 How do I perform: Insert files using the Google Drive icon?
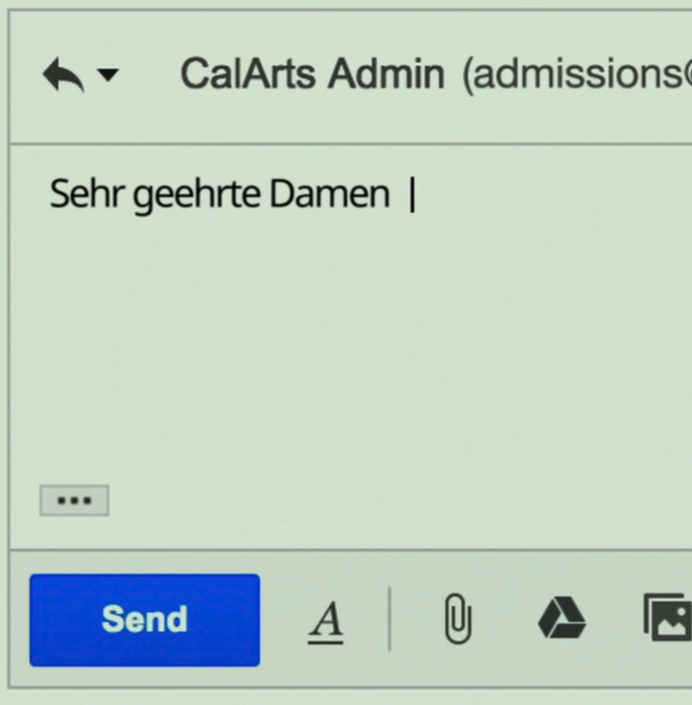click(562, 620)
